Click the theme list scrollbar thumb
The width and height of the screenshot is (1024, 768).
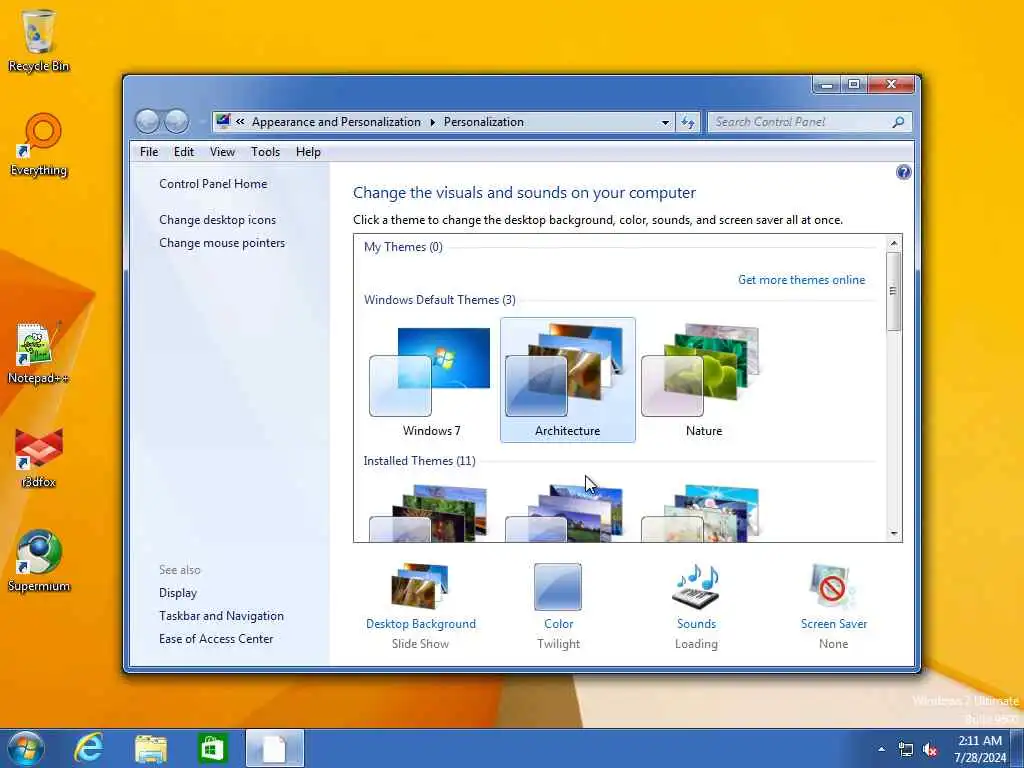click(x=893, y=291)
